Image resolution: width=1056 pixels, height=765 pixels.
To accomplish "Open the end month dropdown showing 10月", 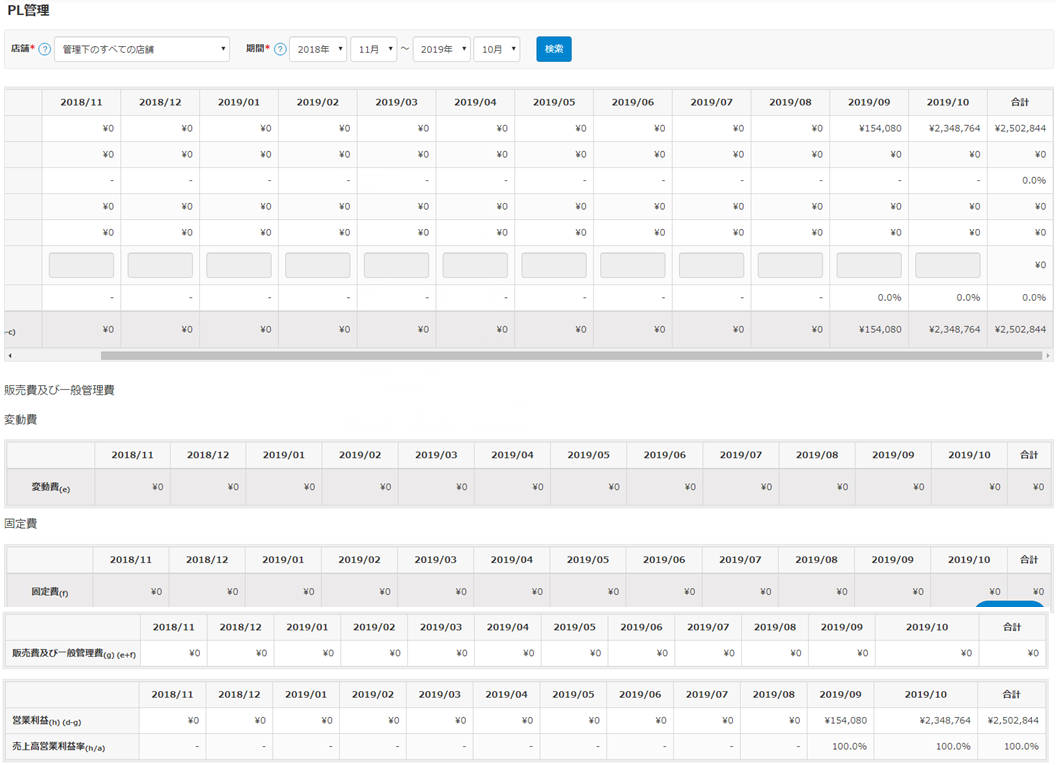I will 497,49.
